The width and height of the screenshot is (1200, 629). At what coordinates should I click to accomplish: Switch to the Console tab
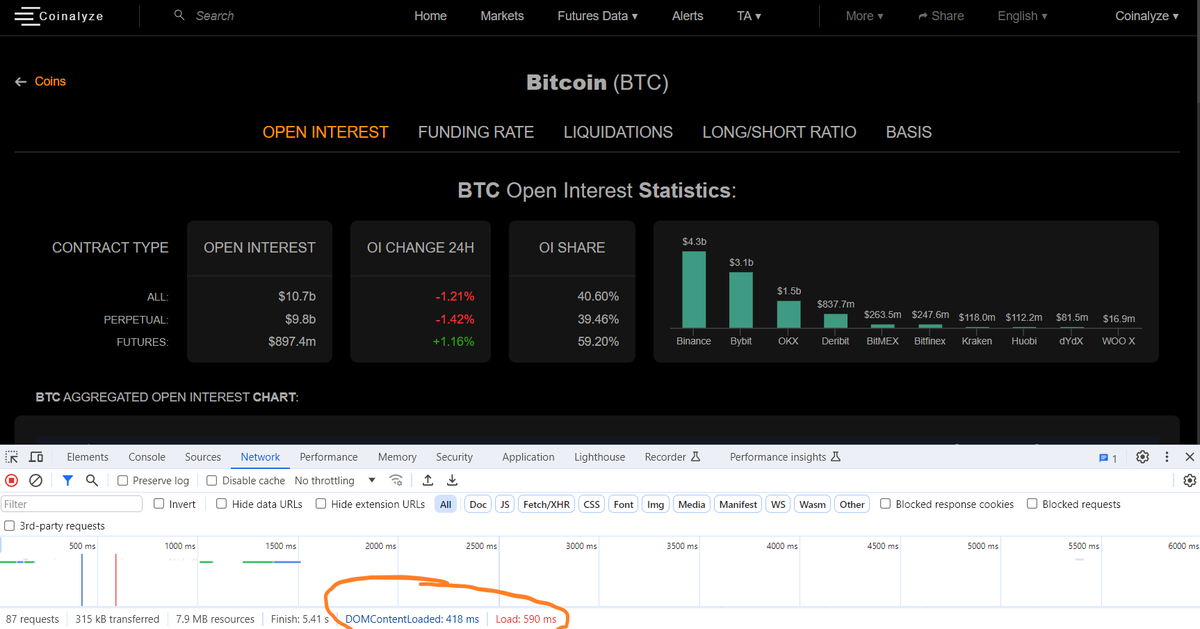(x=147, y=457)
